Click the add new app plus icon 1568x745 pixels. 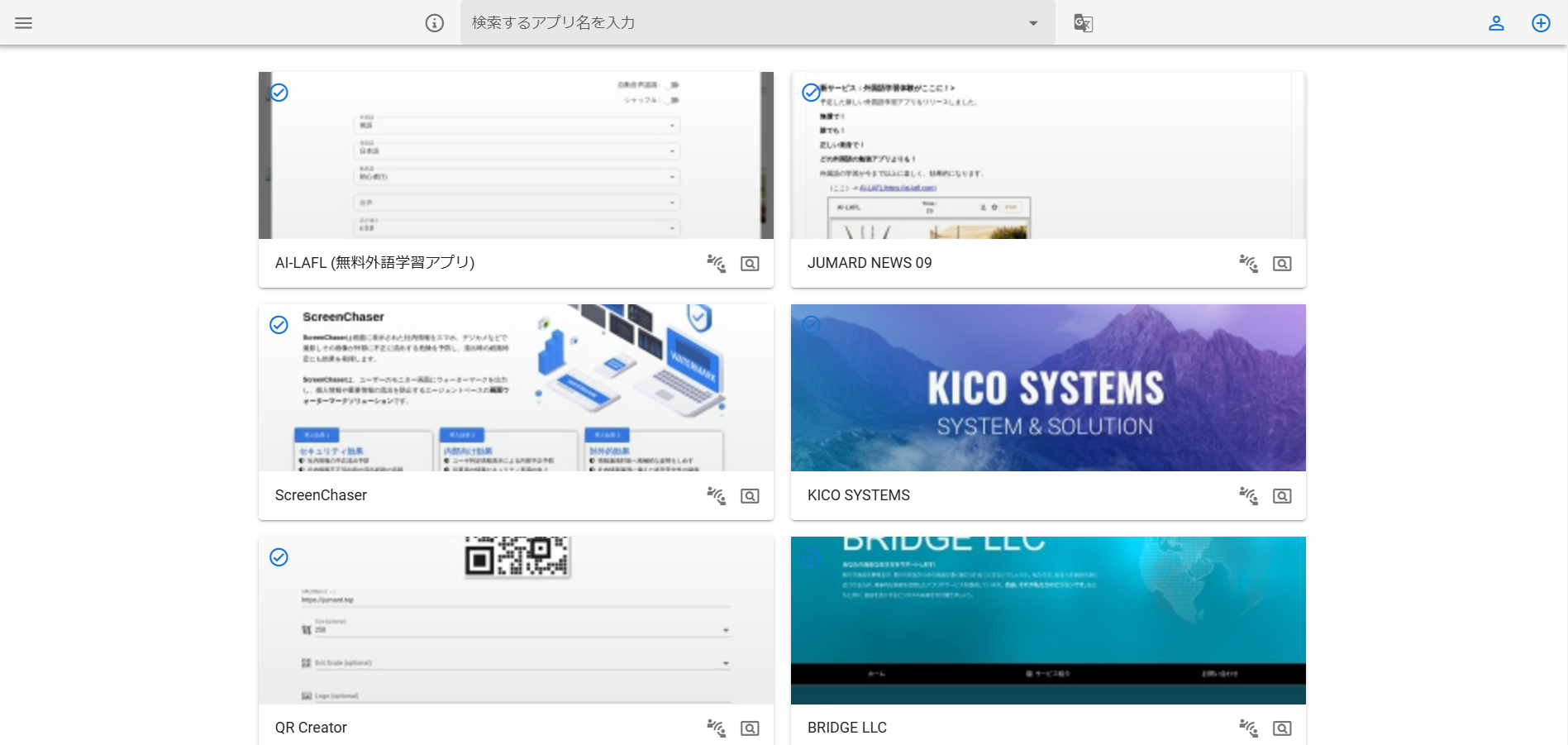[1541, 23]
